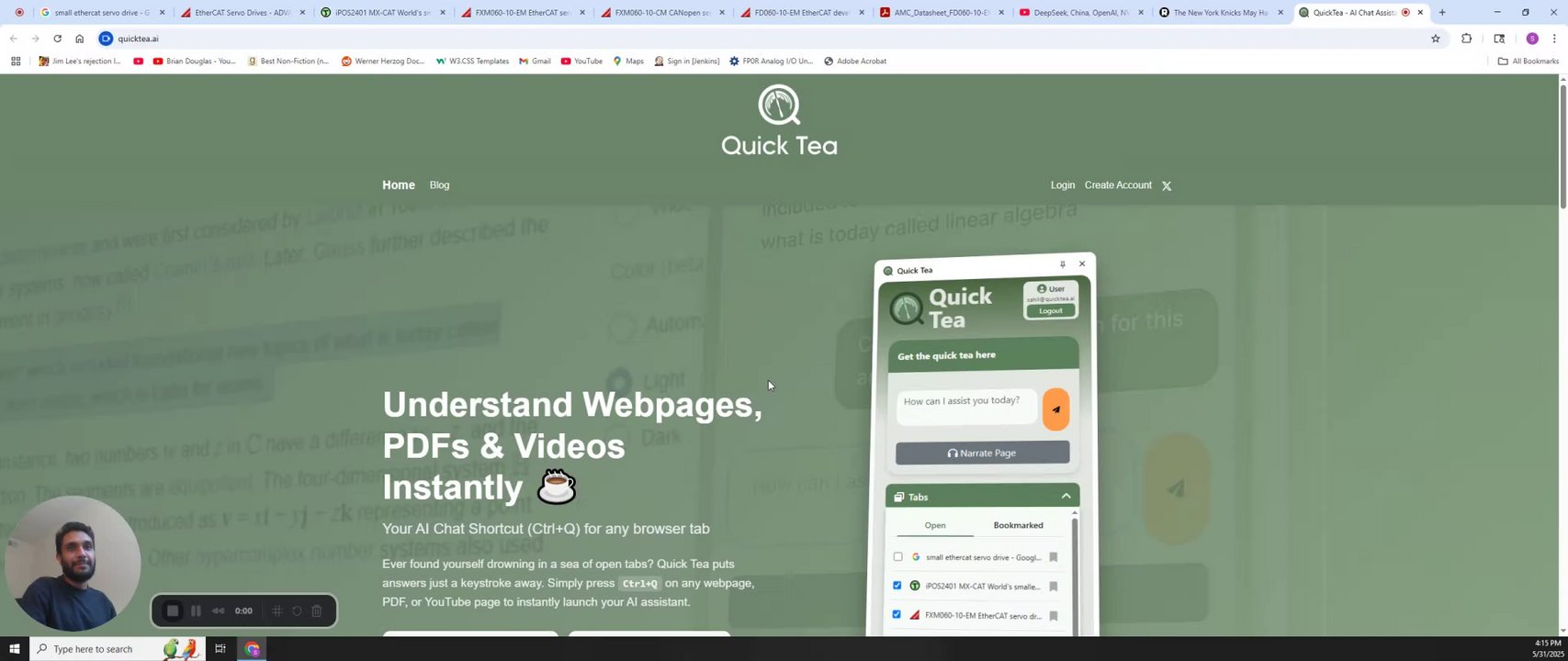Switch to the DeepSeek YouTube browser tab
The height and width of the screenshot is (661, 1568).
[1081, 13]
